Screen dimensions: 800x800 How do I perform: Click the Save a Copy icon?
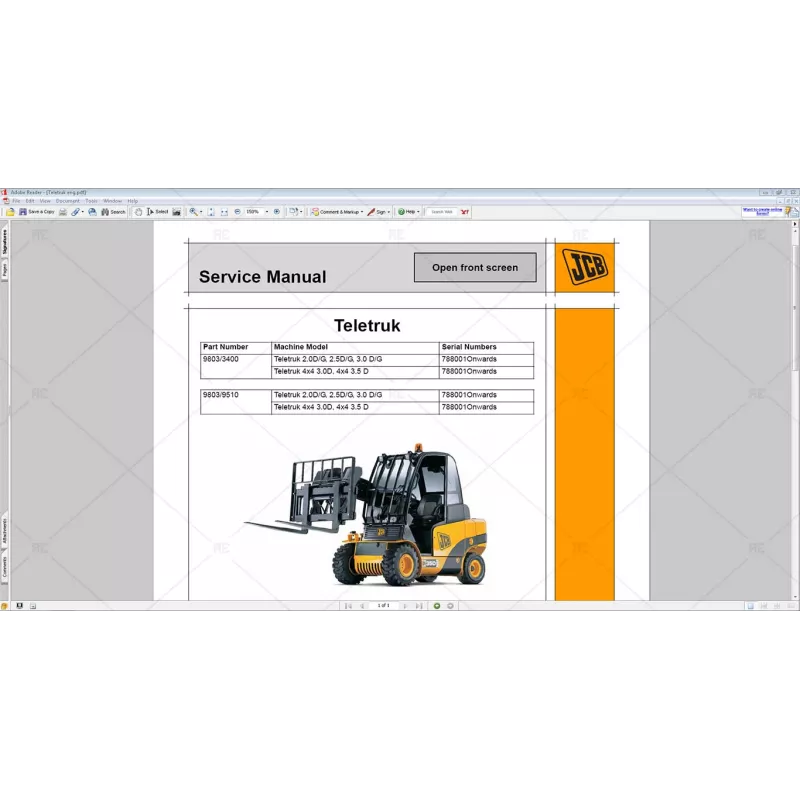[x=22, y=211]
